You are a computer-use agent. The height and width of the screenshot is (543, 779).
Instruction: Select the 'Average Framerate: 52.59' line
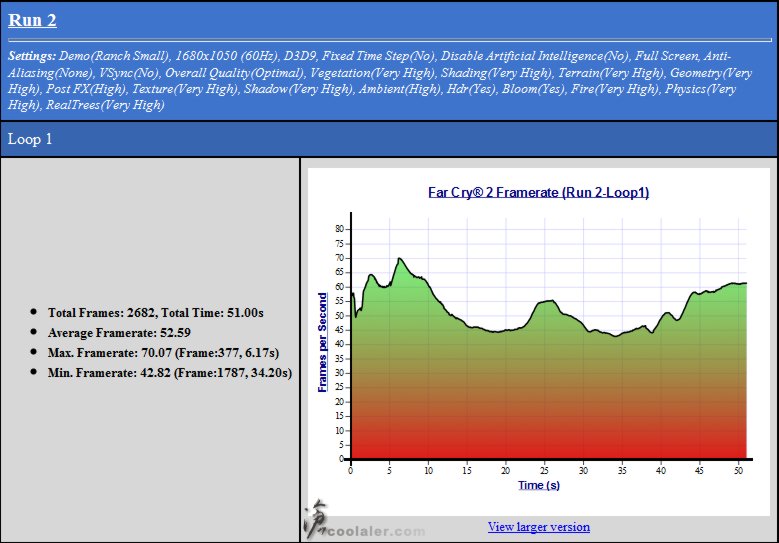click(x=119, y=332)
